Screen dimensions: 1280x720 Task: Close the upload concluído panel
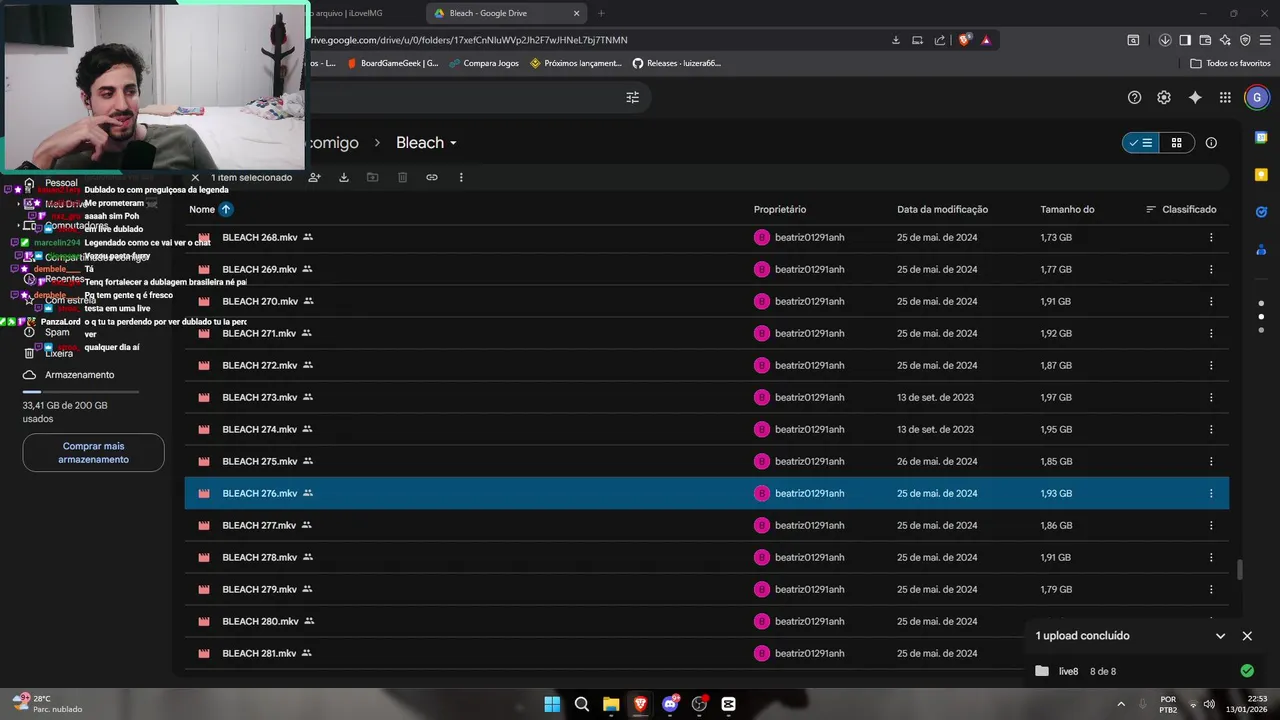pos(1247,636)
